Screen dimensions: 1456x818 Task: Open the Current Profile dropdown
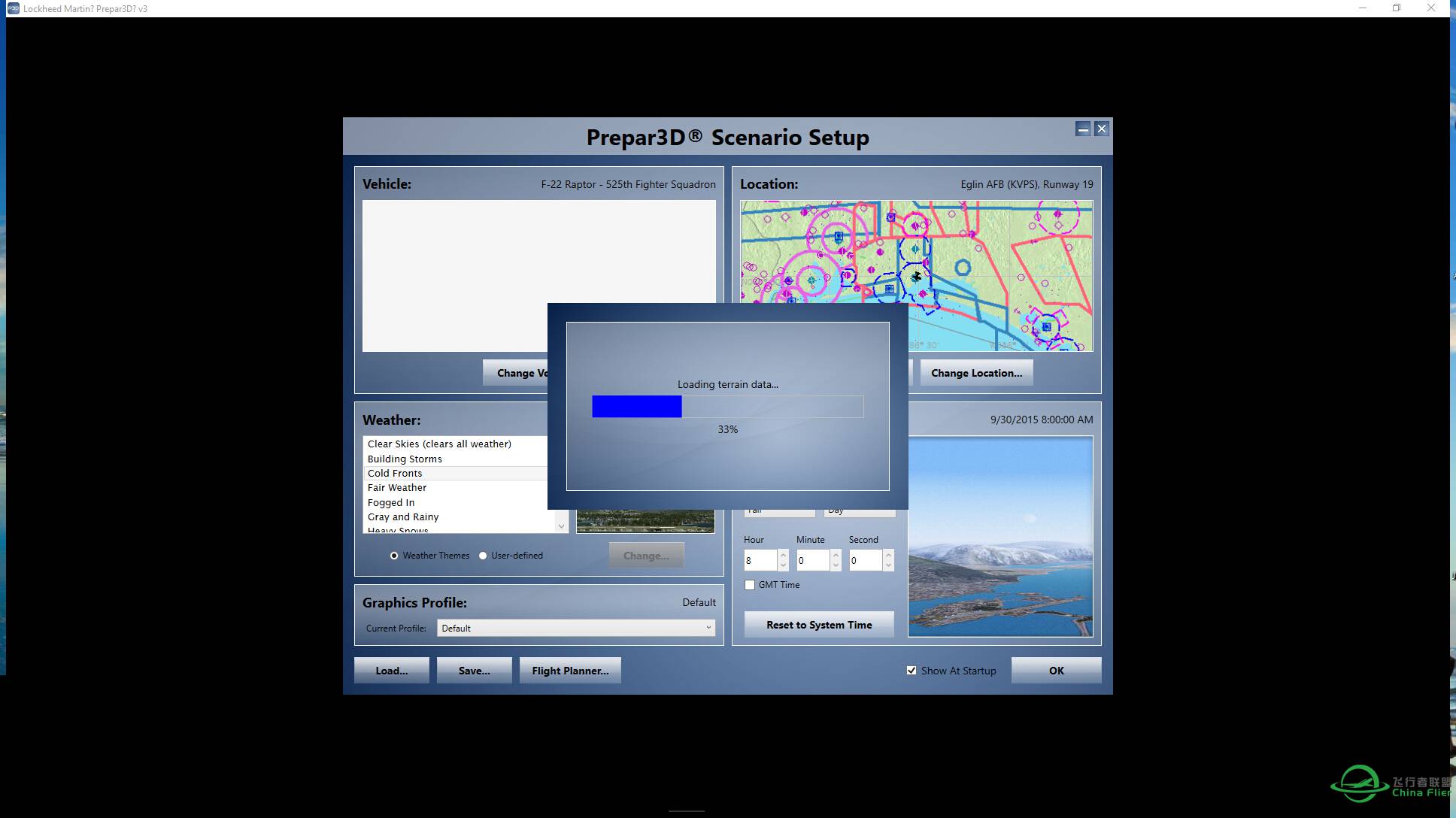click(x=575, y=628)
